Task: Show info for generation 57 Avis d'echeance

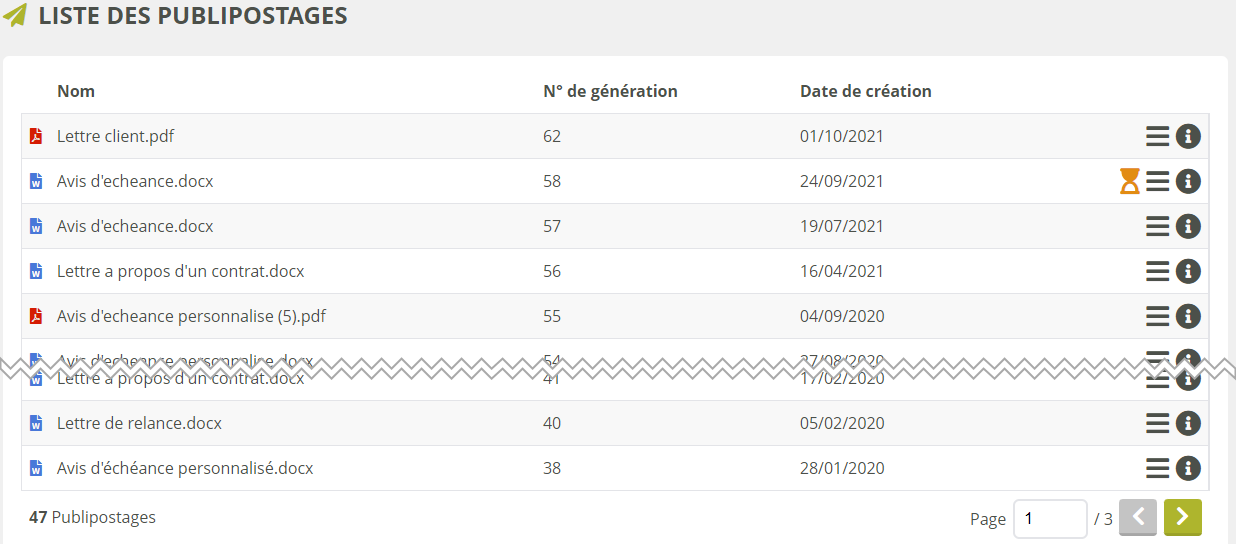Action: coord(1188,226)
